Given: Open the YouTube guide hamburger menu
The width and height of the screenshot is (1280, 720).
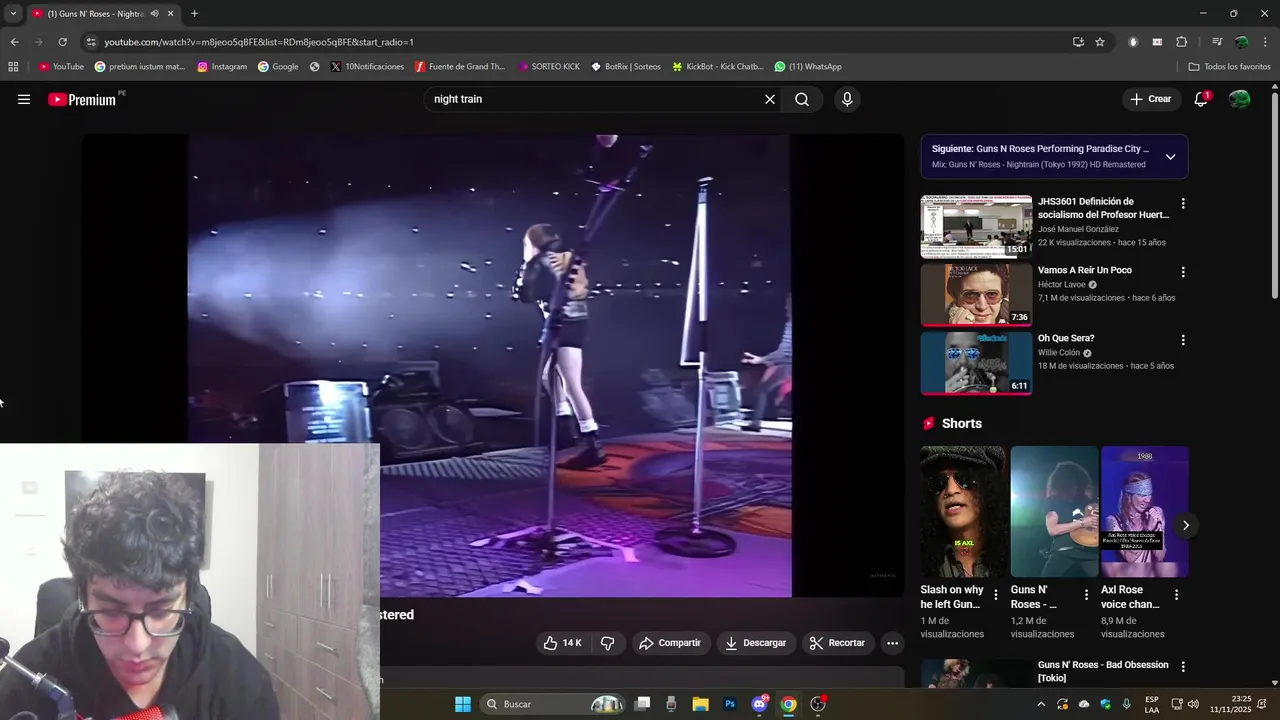Looking at the screenshot, I should [x=24, y=99].
